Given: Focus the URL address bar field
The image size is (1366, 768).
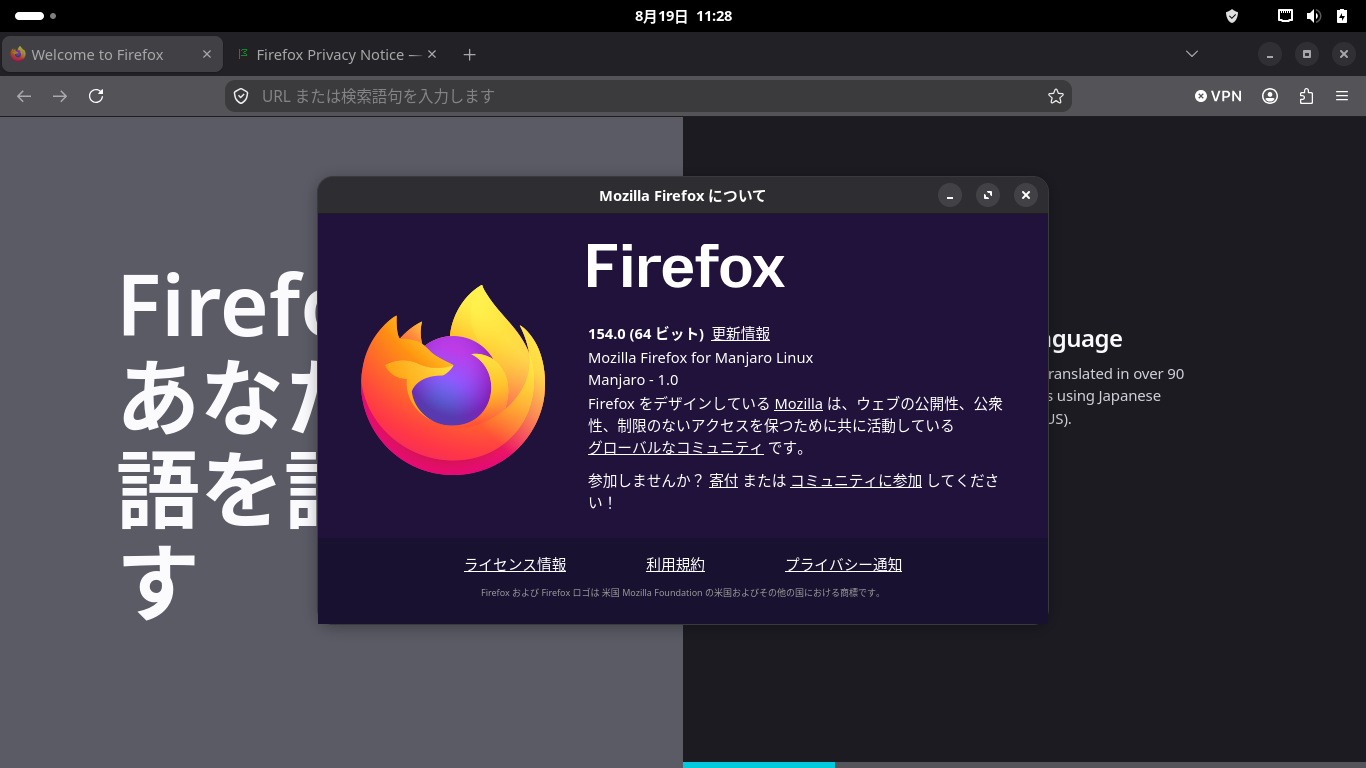Looking at the screenshot, I should (648, 96).
